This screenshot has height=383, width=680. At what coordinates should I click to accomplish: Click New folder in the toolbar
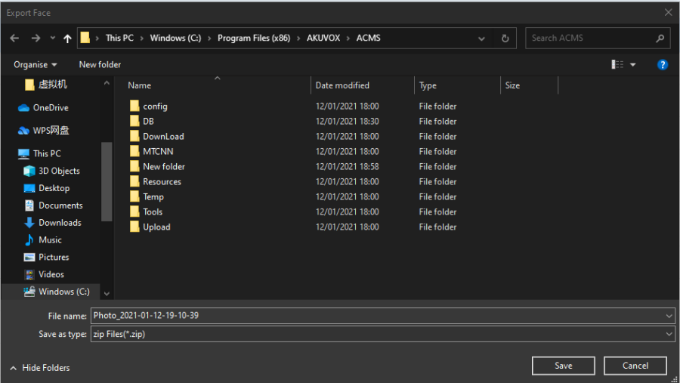(100, 65)
